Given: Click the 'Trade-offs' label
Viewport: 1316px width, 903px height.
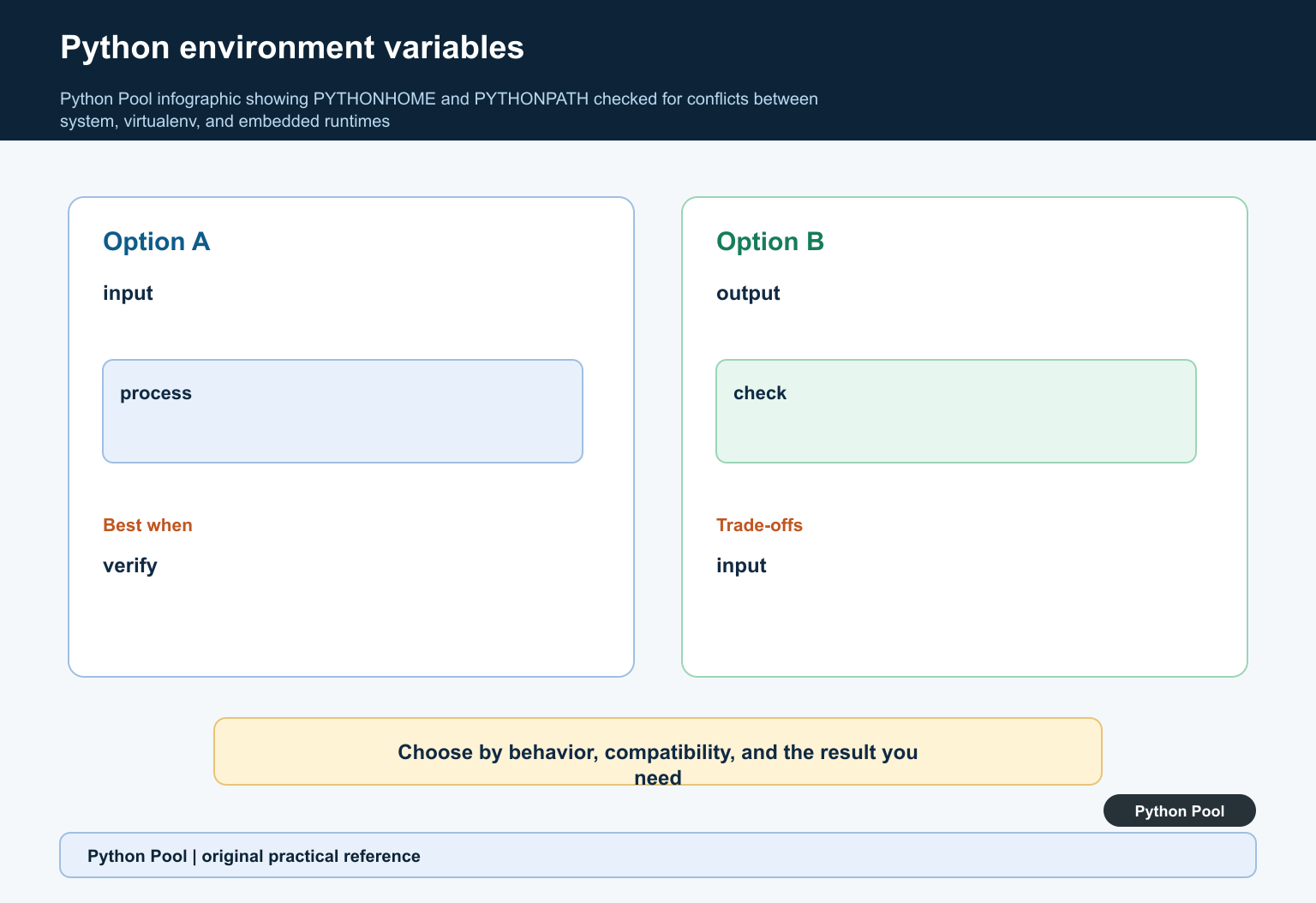Looking at the screenshot, I should (x=759, y=525).
